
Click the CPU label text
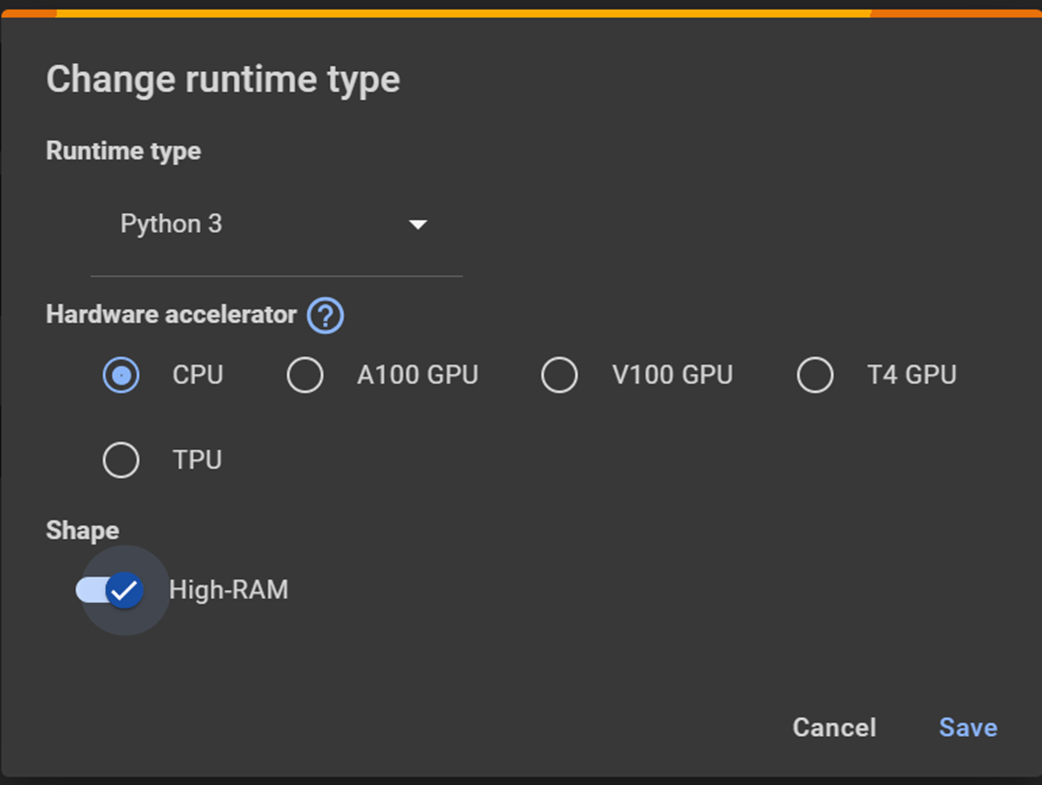pyautogui.click(x=198, y=375)
